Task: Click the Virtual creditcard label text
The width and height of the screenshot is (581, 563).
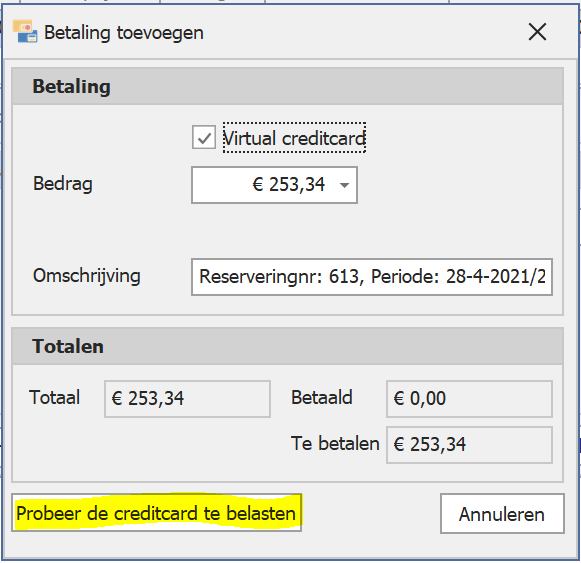Action: click(295, 138)
